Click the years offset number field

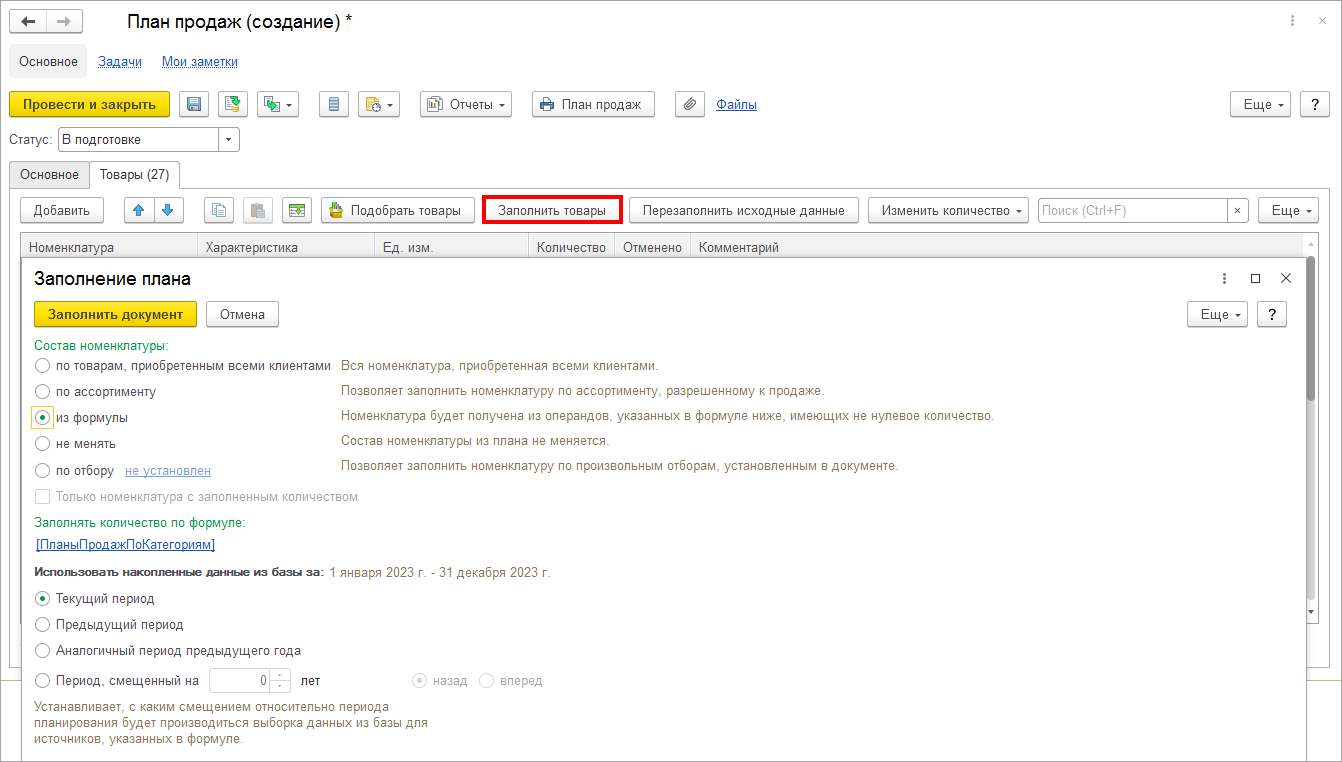pos(240,680)
